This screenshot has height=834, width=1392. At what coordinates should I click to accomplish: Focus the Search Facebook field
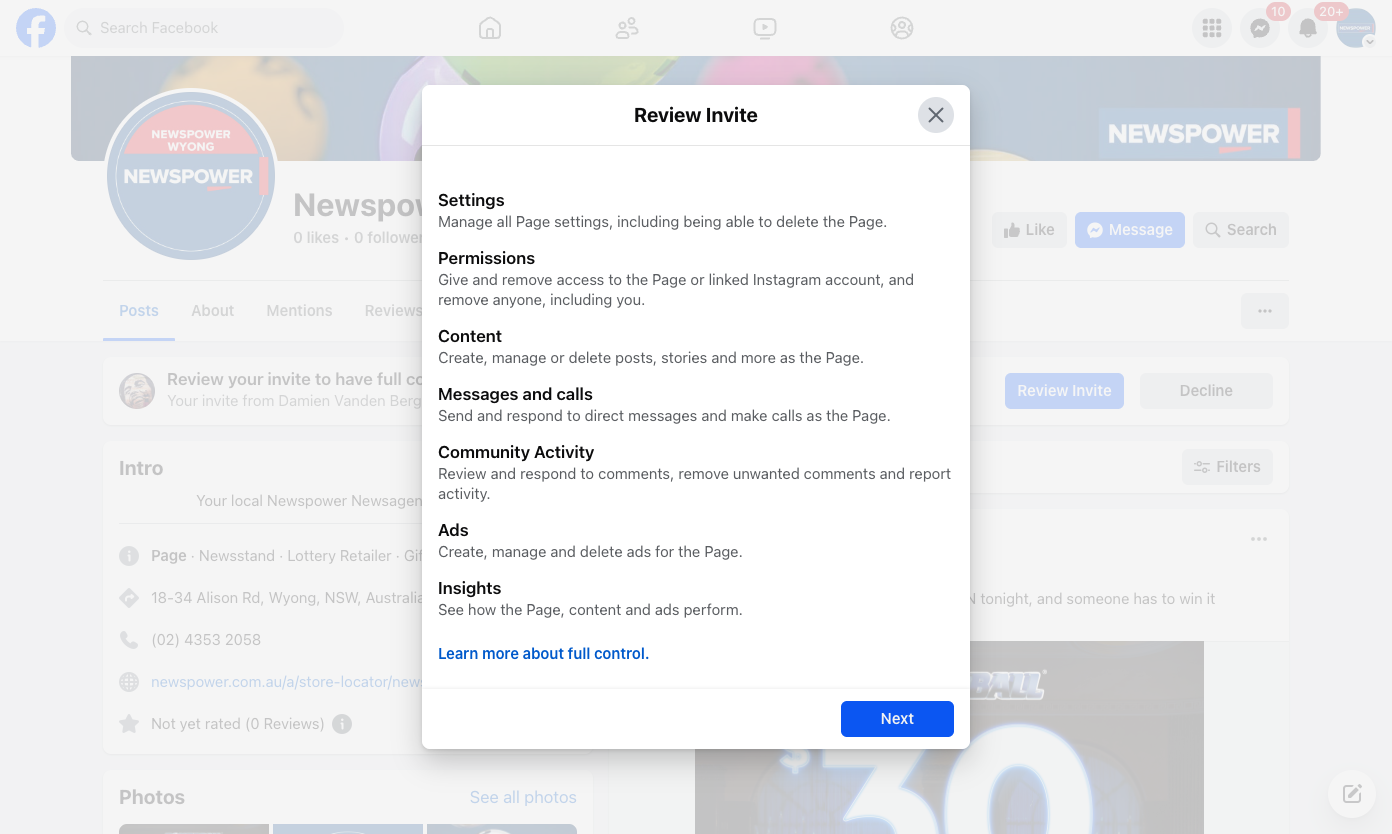tap(205, 28)
